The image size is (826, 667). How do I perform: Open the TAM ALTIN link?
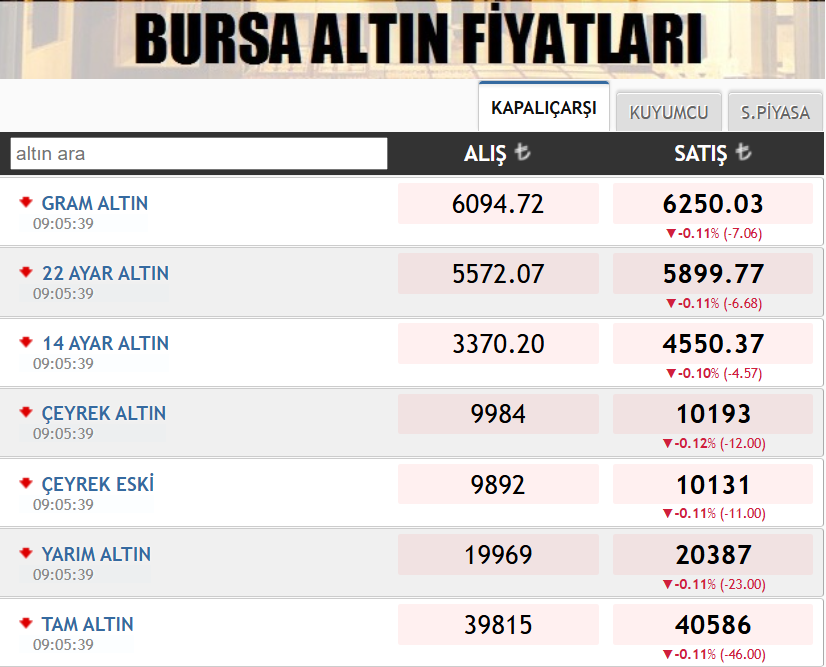click(87, 624)
